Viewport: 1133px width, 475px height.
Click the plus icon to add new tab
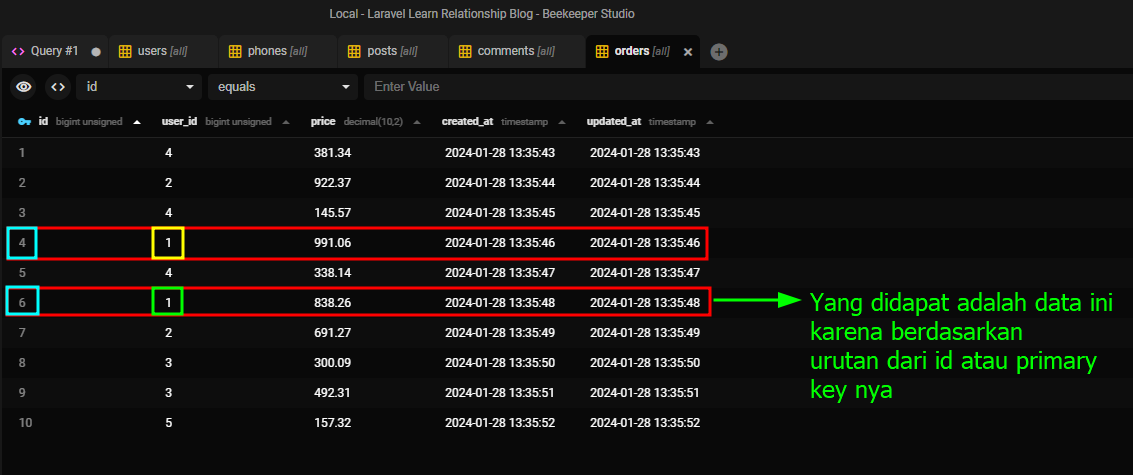click(719, 52)
